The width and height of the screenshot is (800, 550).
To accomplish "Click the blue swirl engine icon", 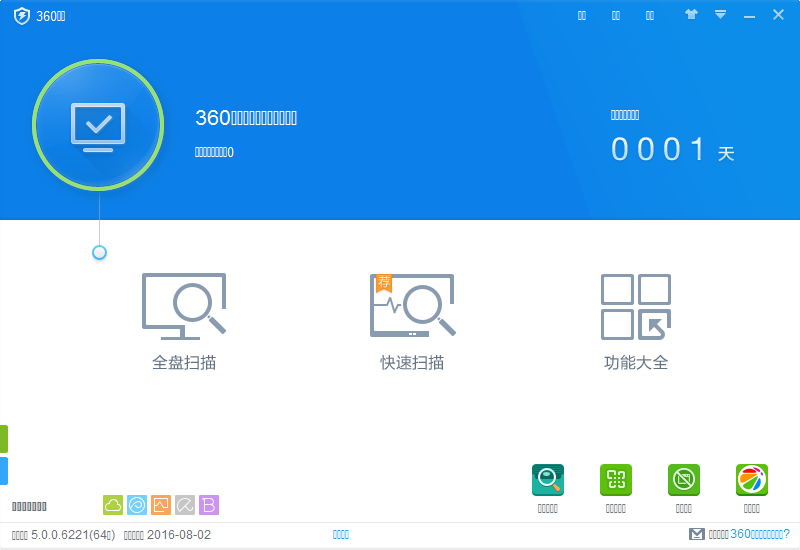I will point(137,505).
